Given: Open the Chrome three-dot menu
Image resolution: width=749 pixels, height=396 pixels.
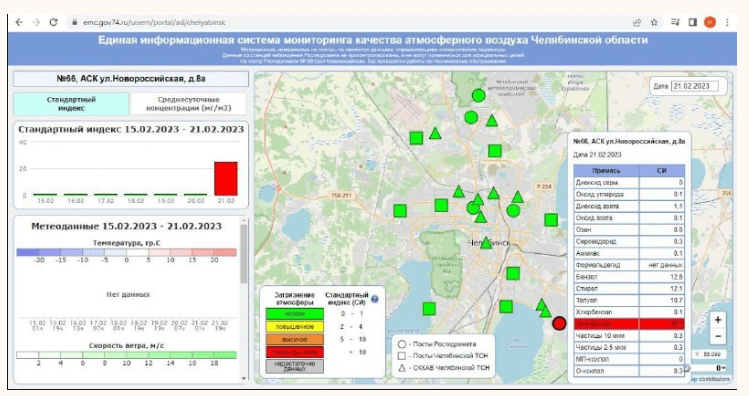Looking at the screenshot, I should [727, 22].
